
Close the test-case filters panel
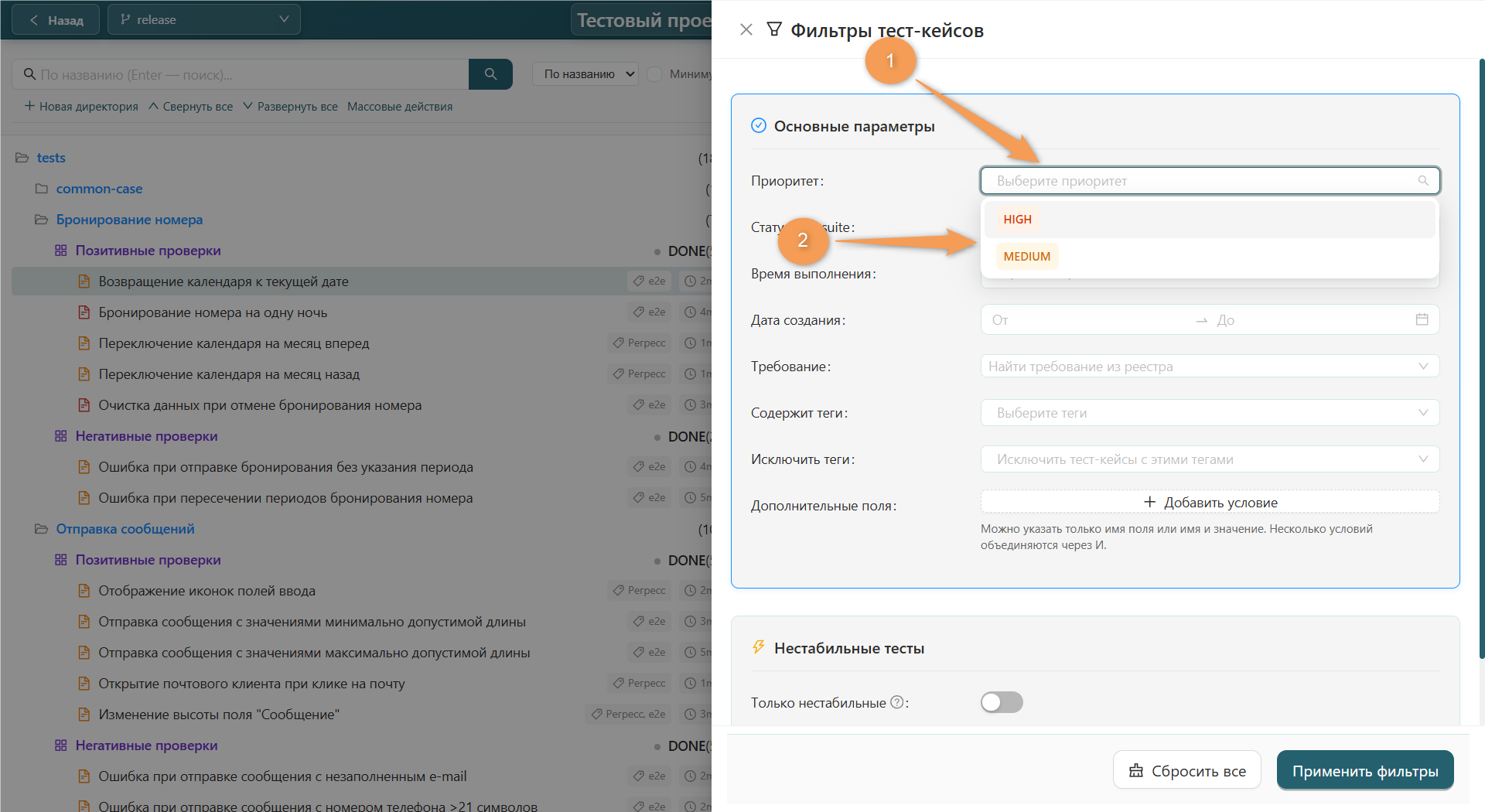coord(746,30)
